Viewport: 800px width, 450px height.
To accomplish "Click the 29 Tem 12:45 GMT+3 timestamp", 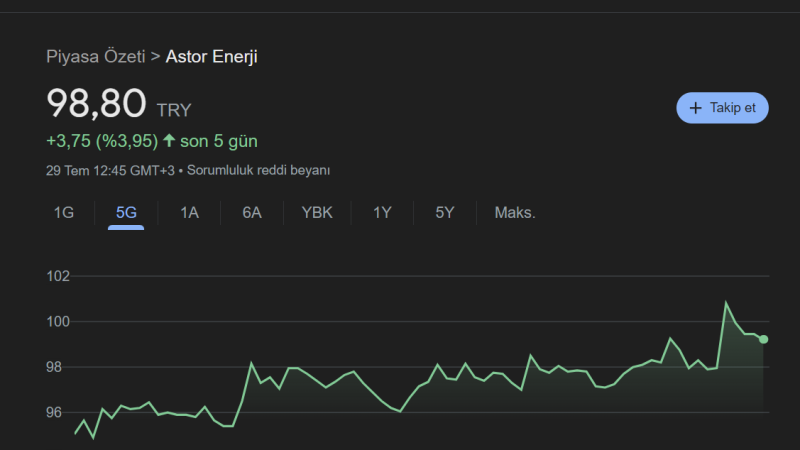I will pos(110,170).
